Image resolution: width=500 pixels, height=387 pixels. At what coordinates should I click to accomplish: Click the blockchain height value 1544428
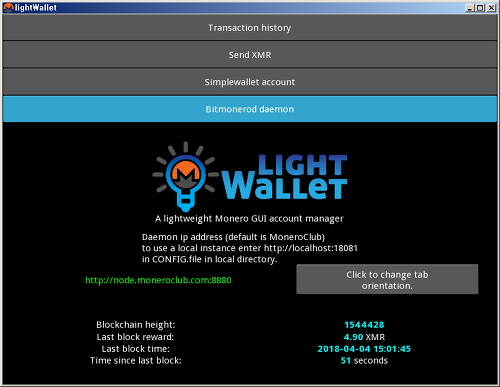364,325
